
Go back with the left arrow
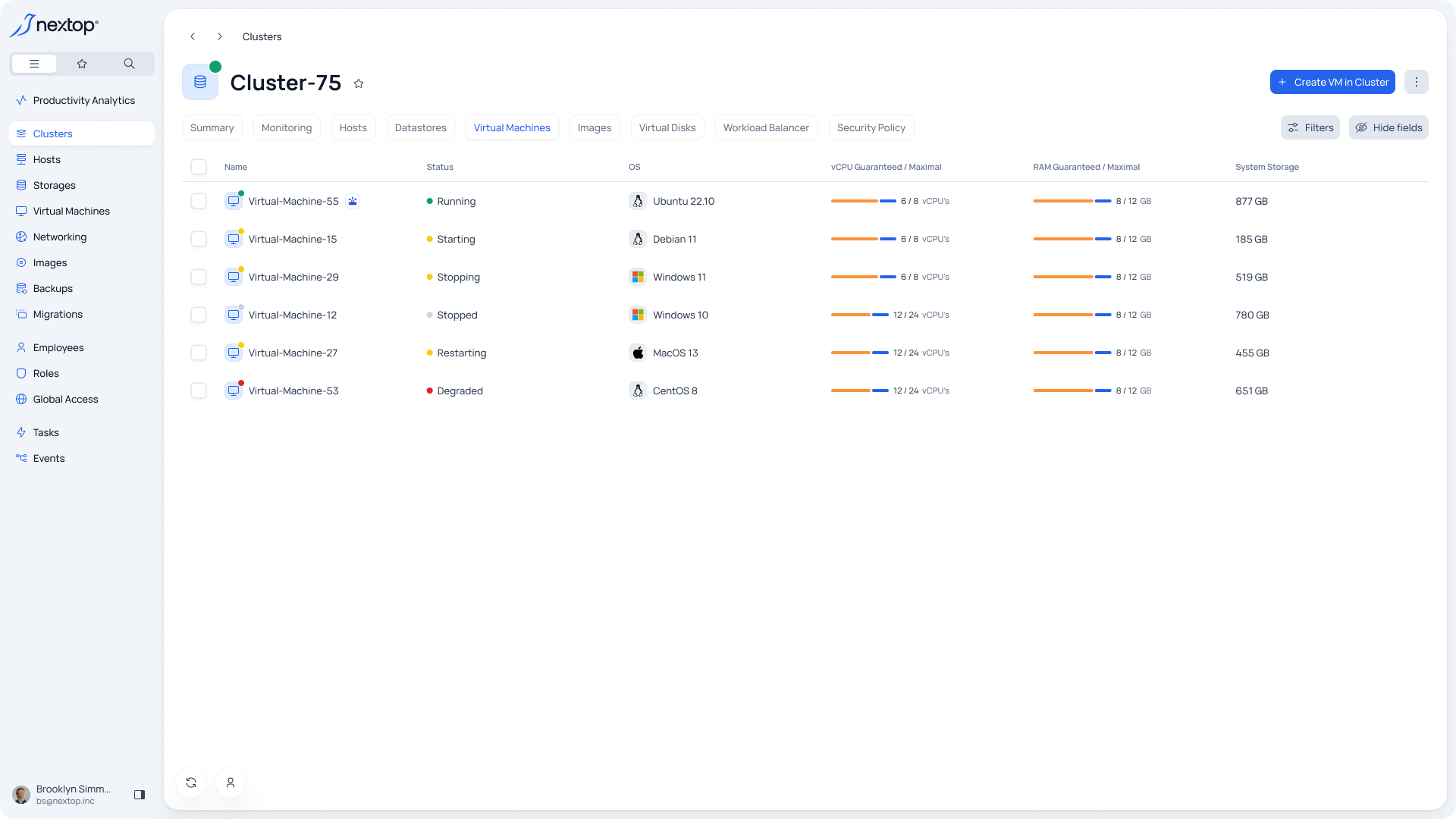pyautogui.click(x=193, y=36)
